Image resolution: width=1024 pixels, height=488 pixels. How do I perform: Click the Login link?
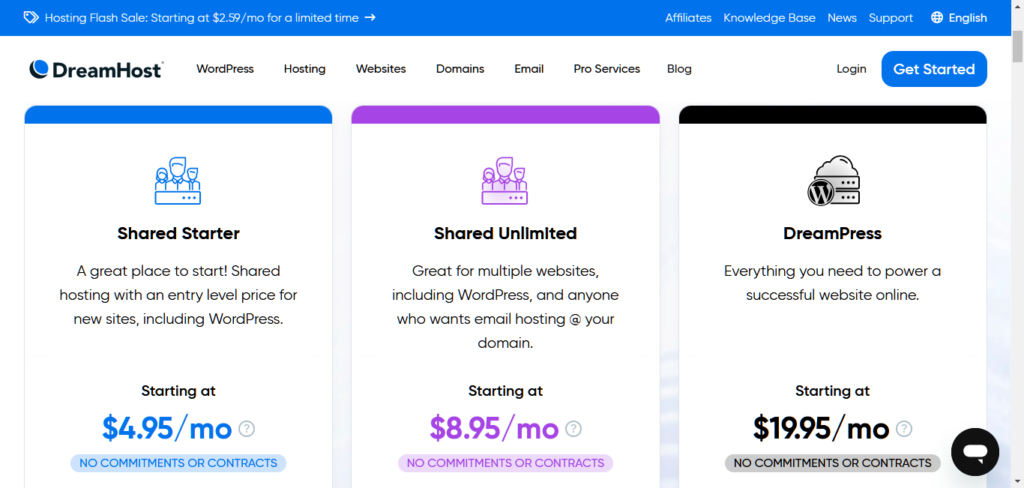852,69
